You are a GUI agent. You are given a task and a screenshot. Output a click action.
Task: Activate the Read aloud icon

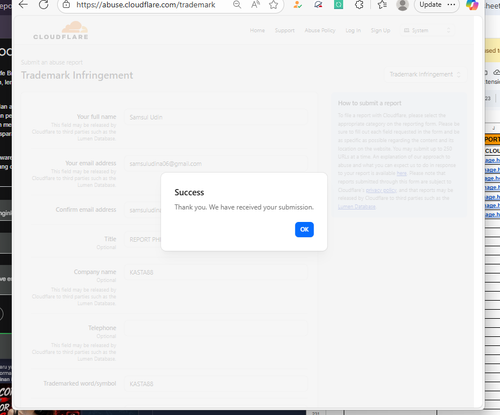pos(255,5)
